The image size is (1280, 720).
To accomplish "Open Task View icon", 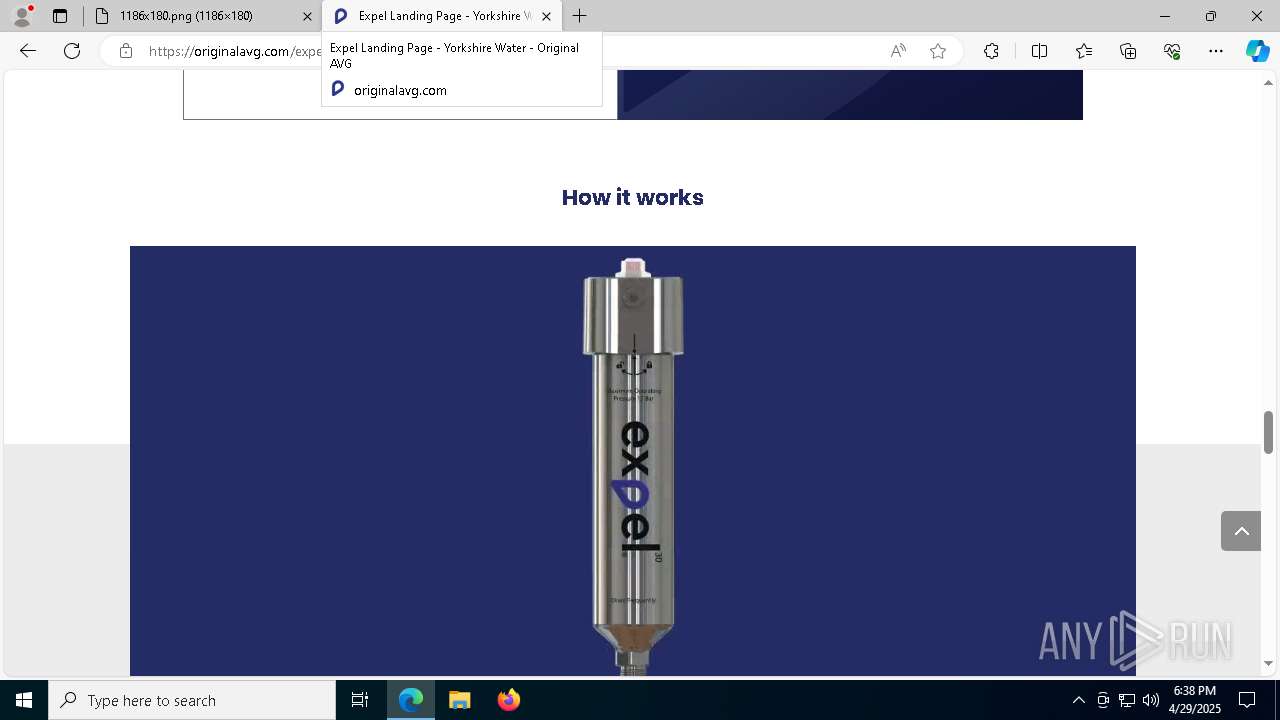I will pyautogui.click(x=360, y=700).
